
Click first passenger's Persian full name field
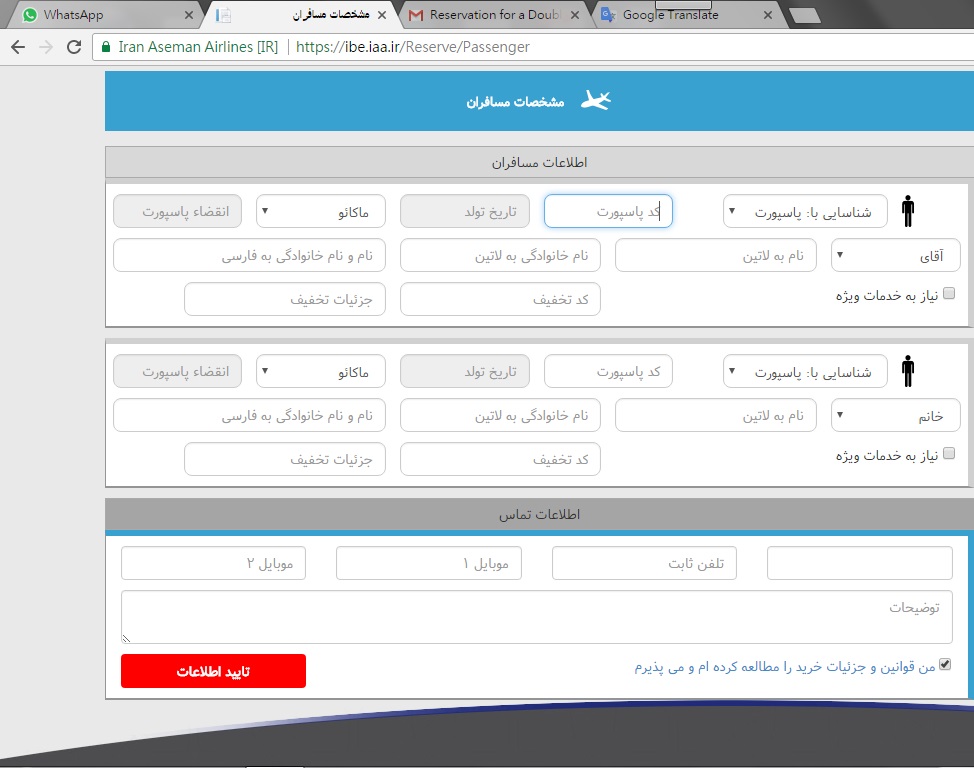tap(249, 255)
